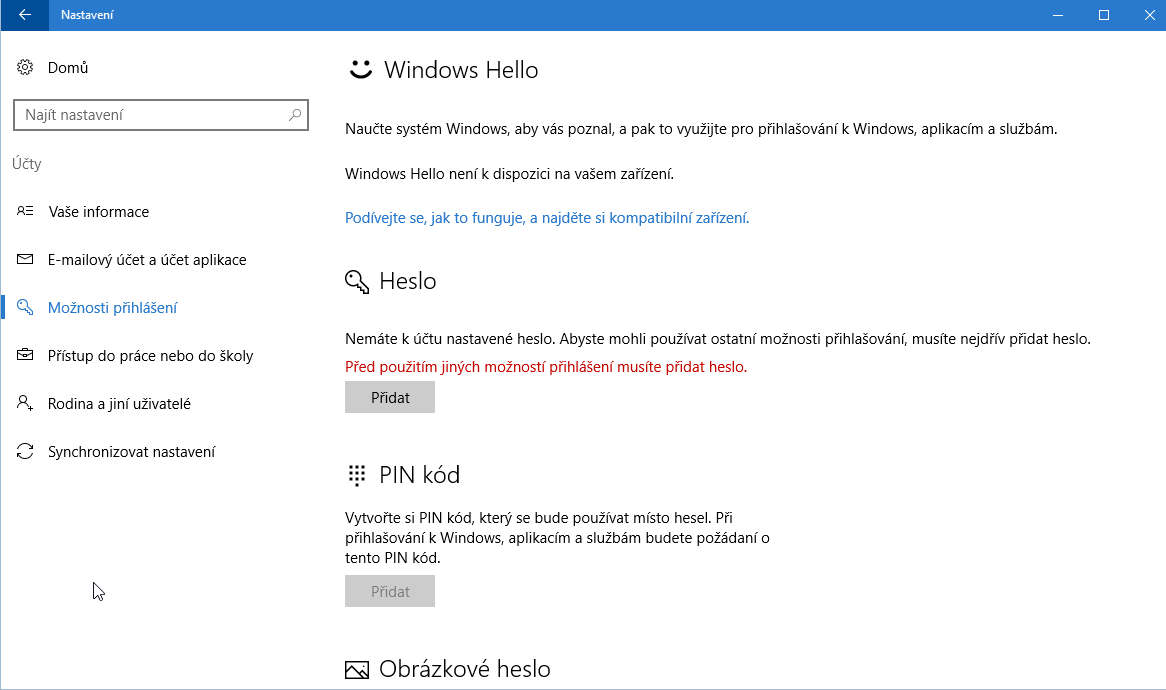Click the Windows Hello smiley icon
This screenshot has height=690, width=1166.
tap(361, 69)
